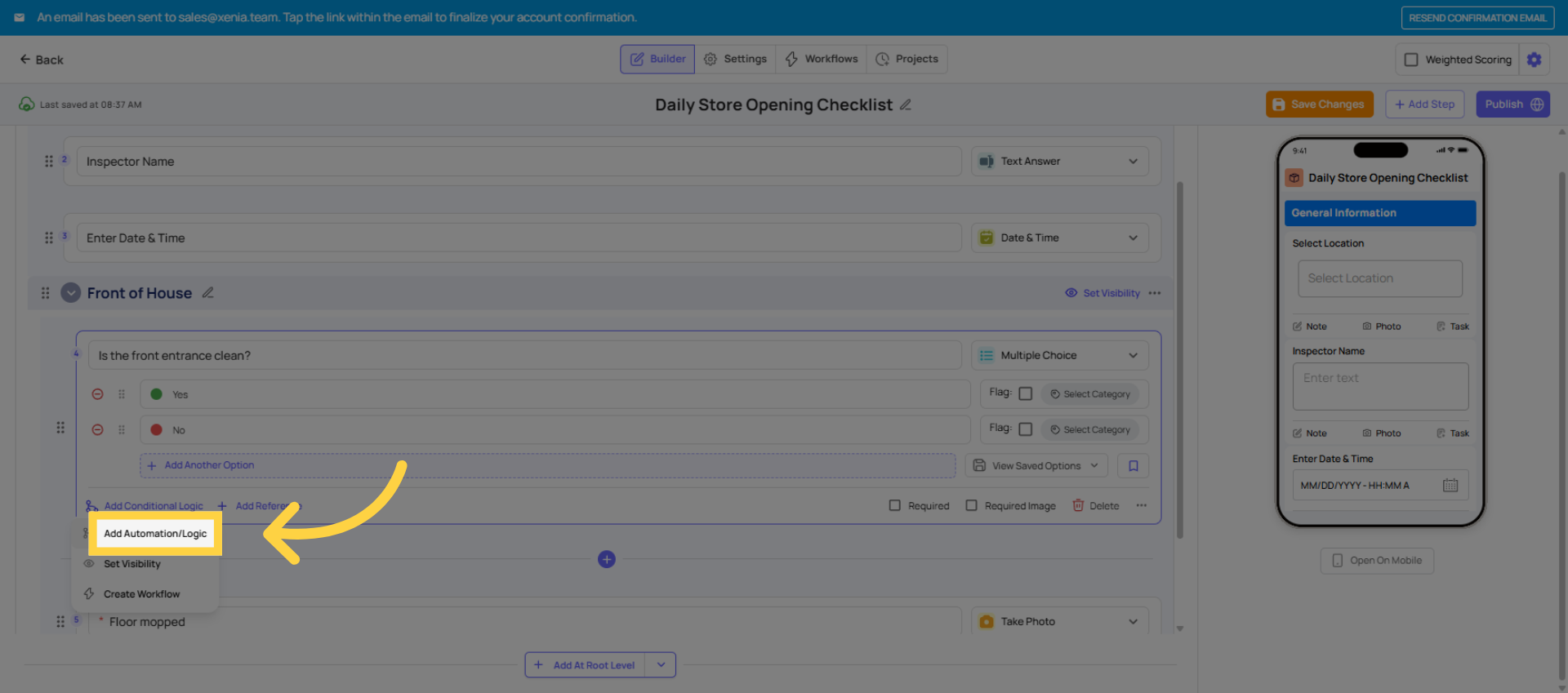Click Set Visibility on Front of House
The image size is (1568, 693).
(x=1102, y=293)
